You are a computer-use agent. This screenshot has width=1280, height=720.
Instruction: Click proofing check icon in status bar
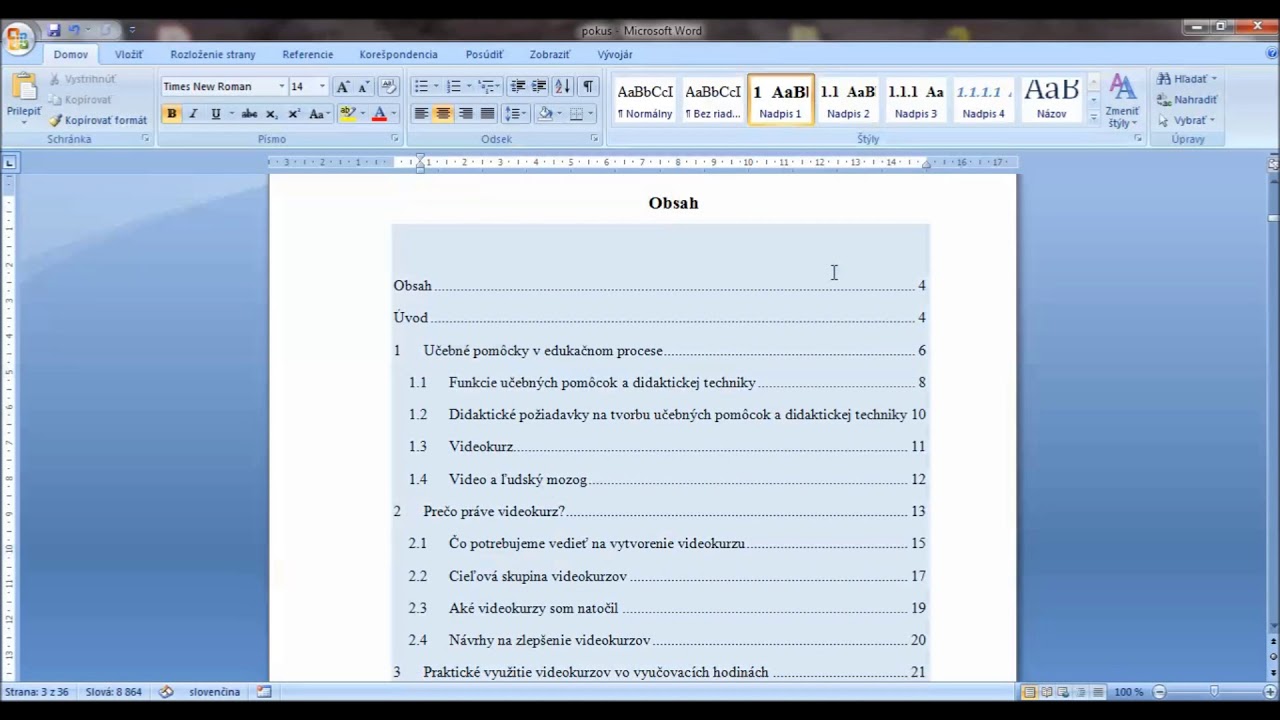pyautogui.click(x=166, y=692)
